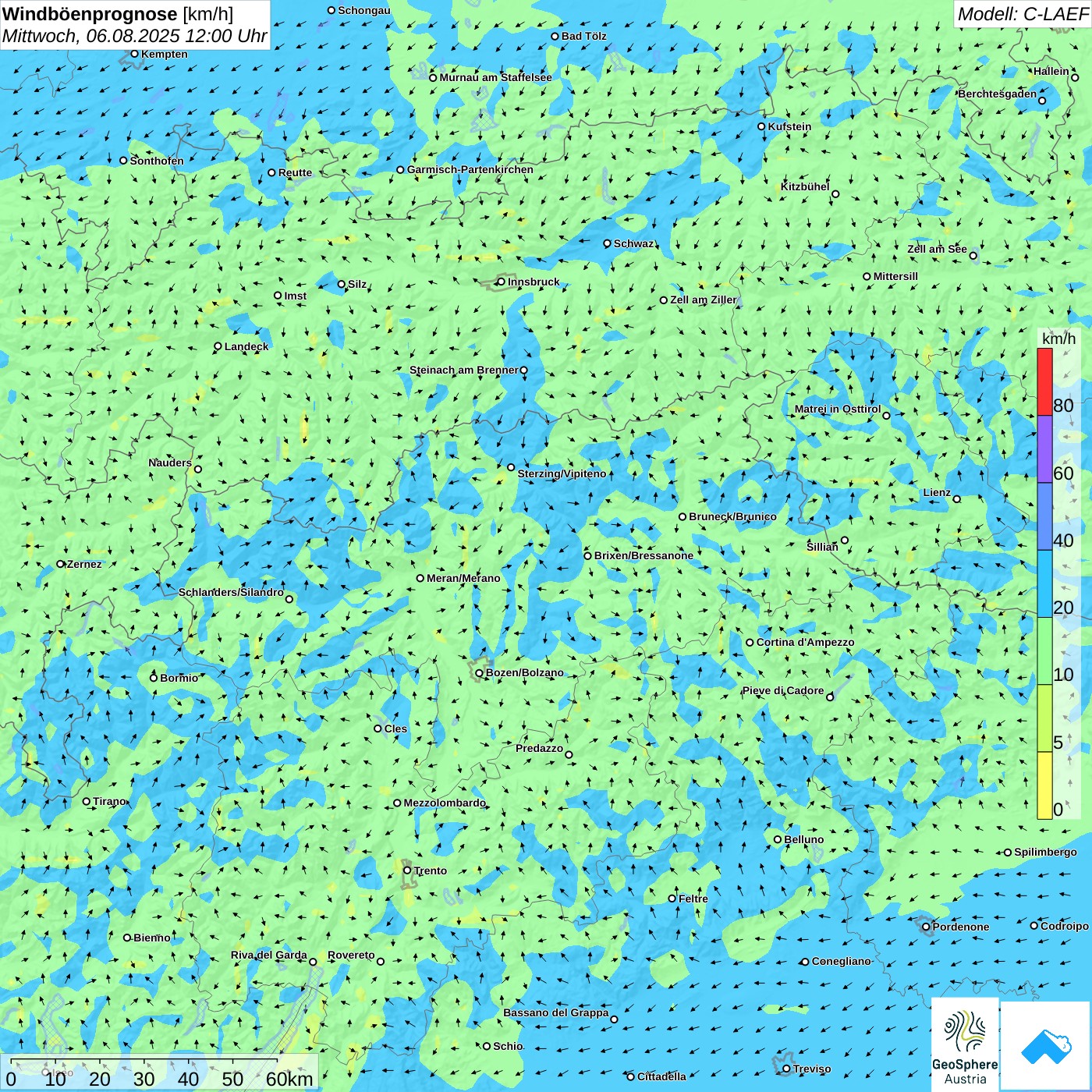Click the Landeck location marker

pos(218,346)
